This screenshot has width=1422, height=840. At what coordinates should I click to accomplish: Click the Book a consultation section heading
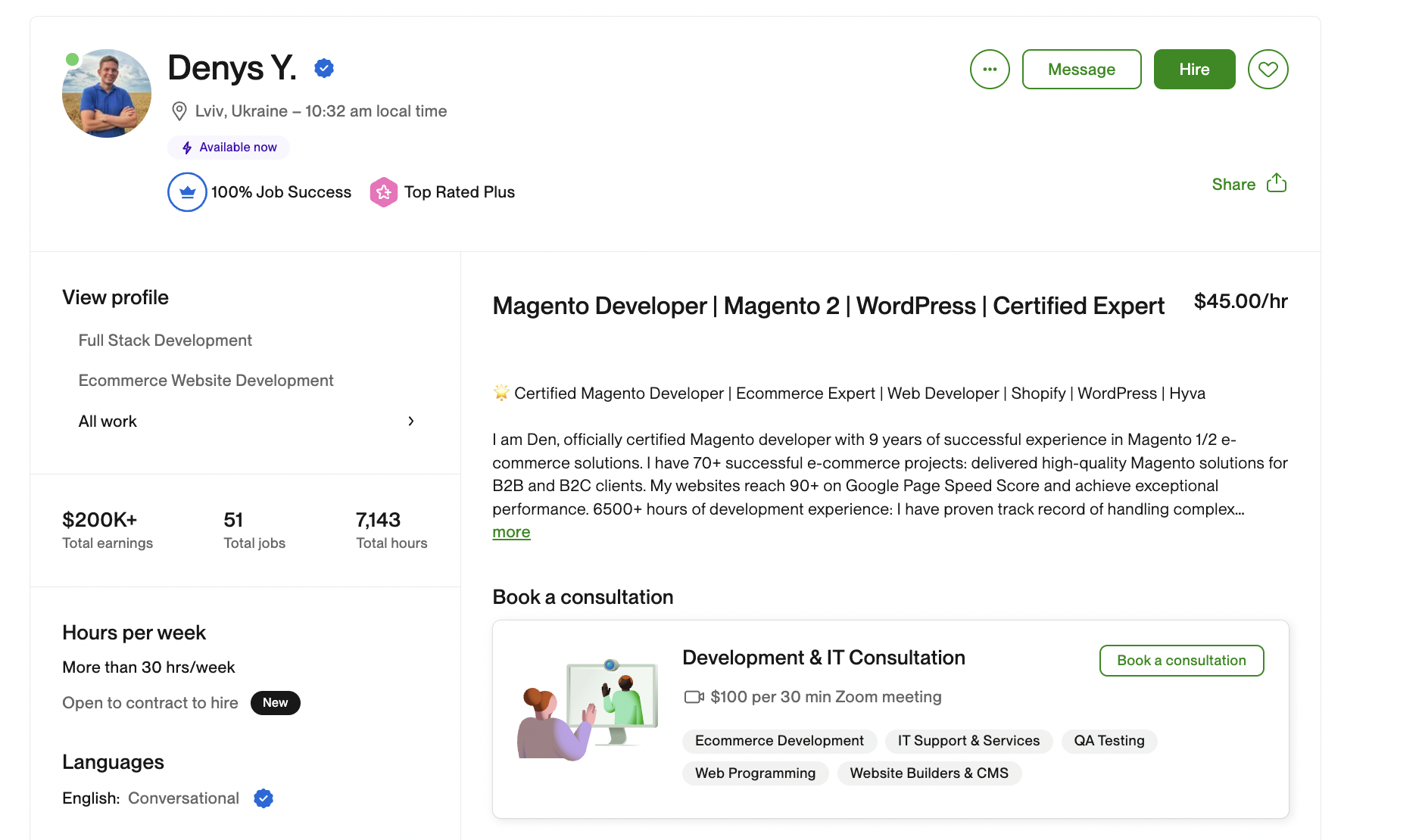(x=582, y=597)
